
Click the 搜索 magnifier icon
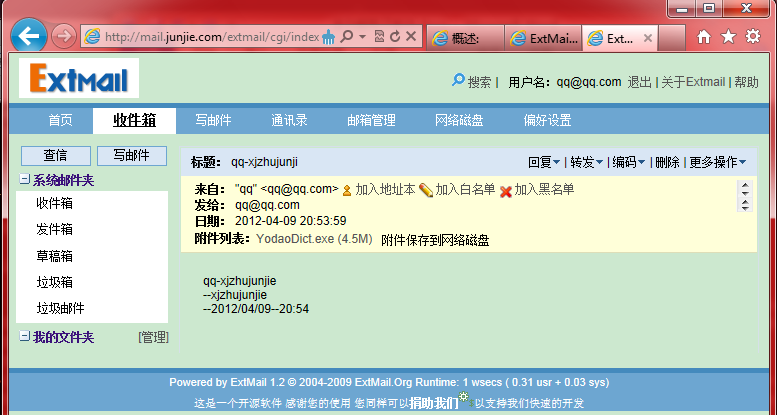click(458, 80)
